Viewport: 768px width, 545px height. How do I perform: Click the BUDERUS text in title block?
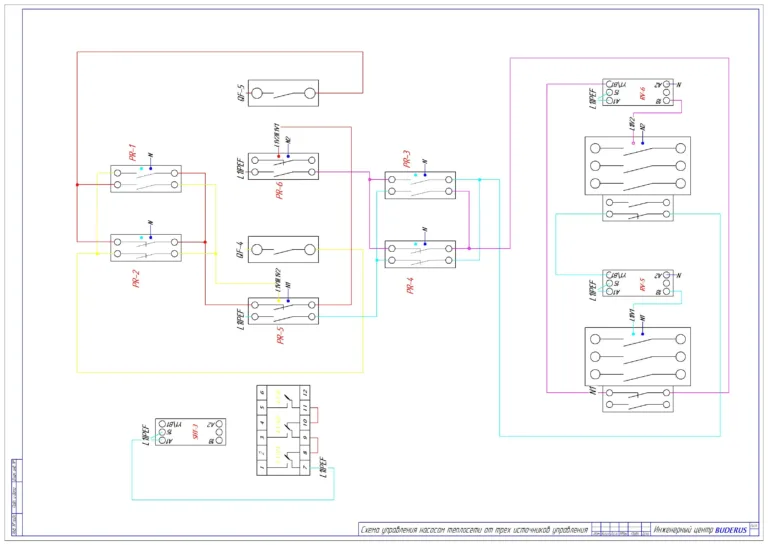point(731,530)
